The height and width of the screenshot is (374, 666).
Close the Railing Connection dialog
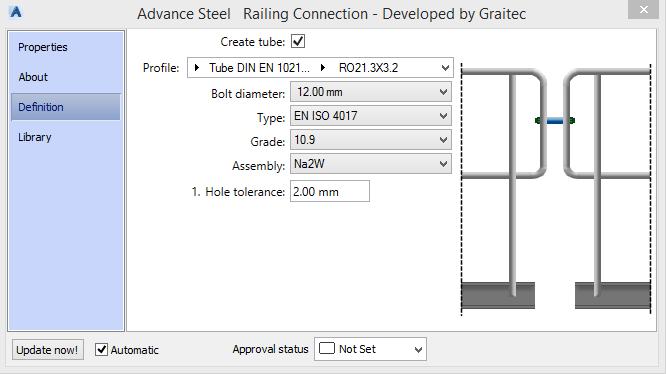click(643, 9)
